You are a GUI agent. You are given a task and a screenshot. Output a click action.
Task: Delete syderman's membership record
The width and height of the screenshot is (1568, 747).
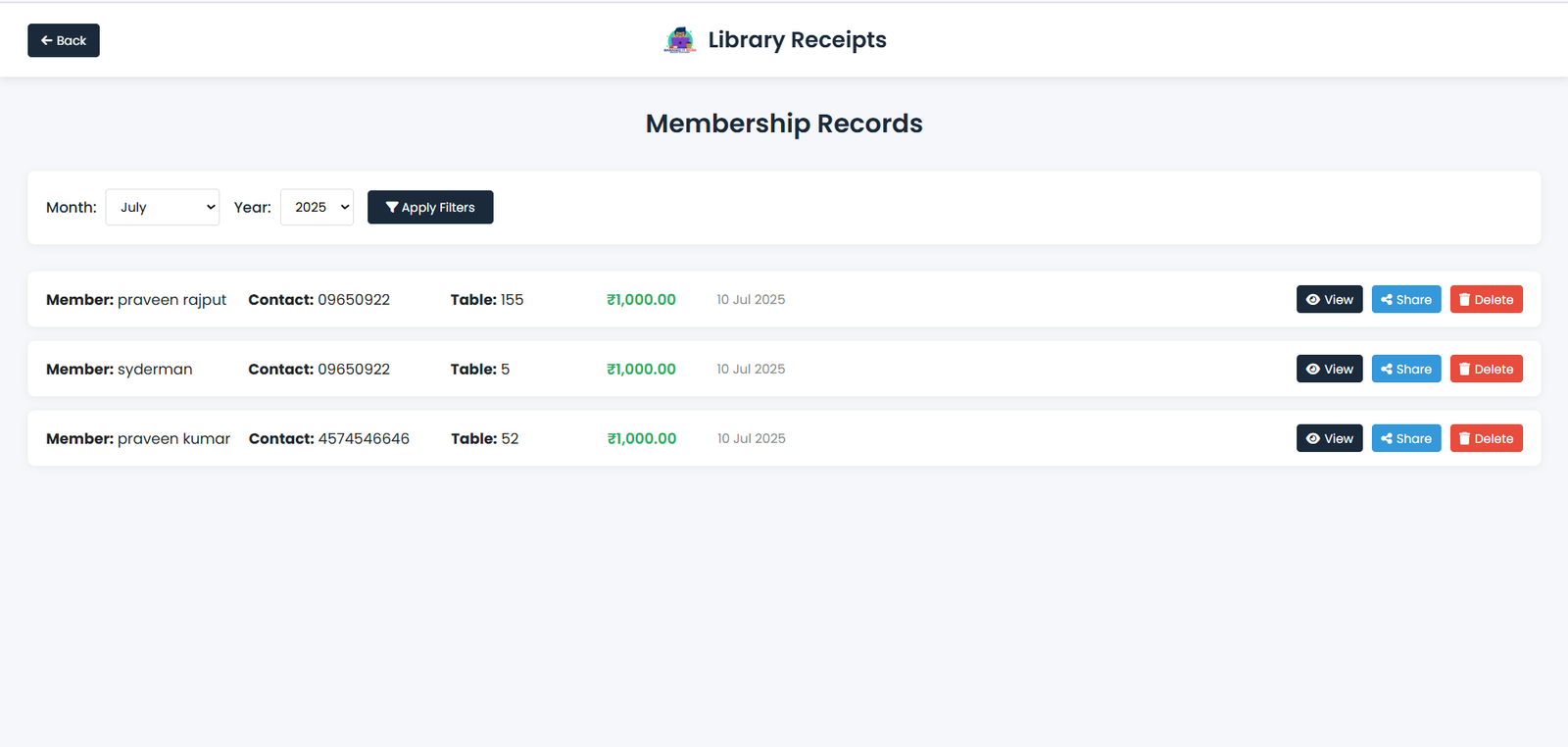1486,369
